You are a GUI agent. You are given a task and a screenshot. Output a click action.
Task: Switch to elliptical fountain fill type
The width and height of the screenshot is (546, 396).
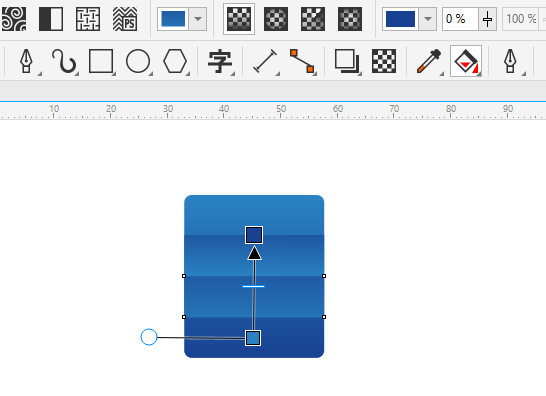(276, 19)
